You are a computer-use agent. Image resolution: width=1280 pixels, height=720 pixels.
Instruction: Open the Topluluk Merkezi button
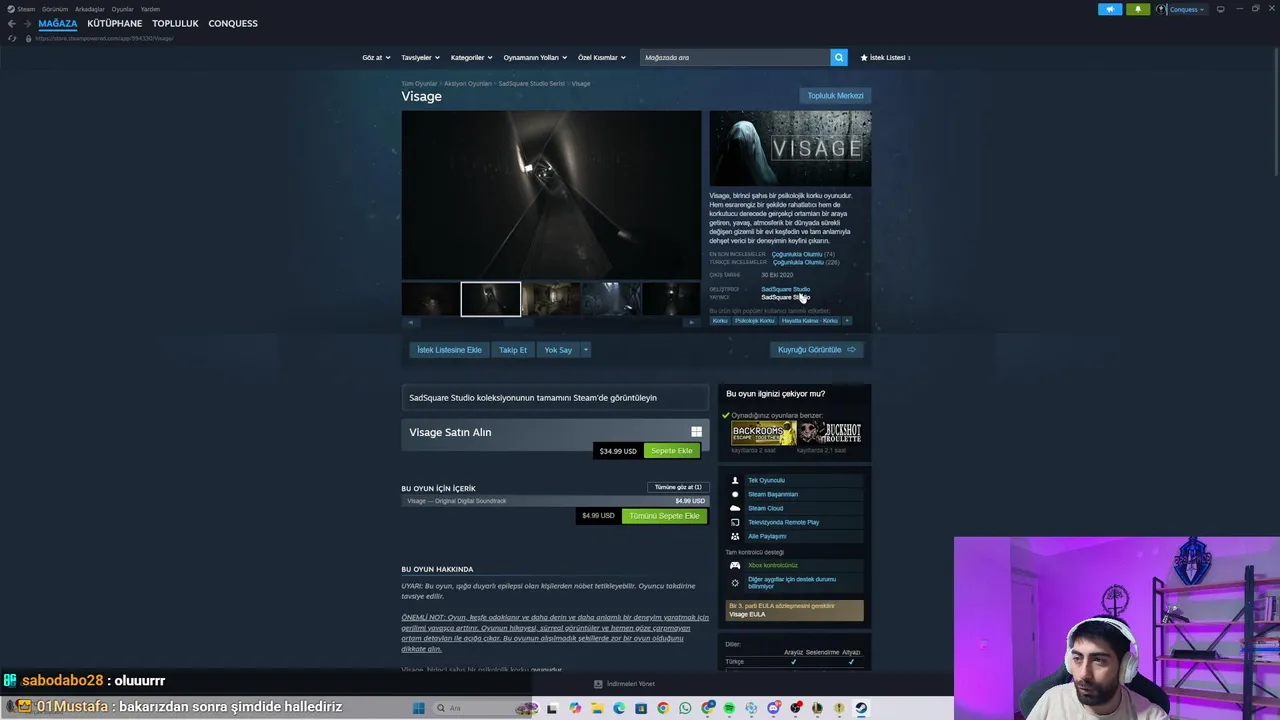tap(835, 96)
